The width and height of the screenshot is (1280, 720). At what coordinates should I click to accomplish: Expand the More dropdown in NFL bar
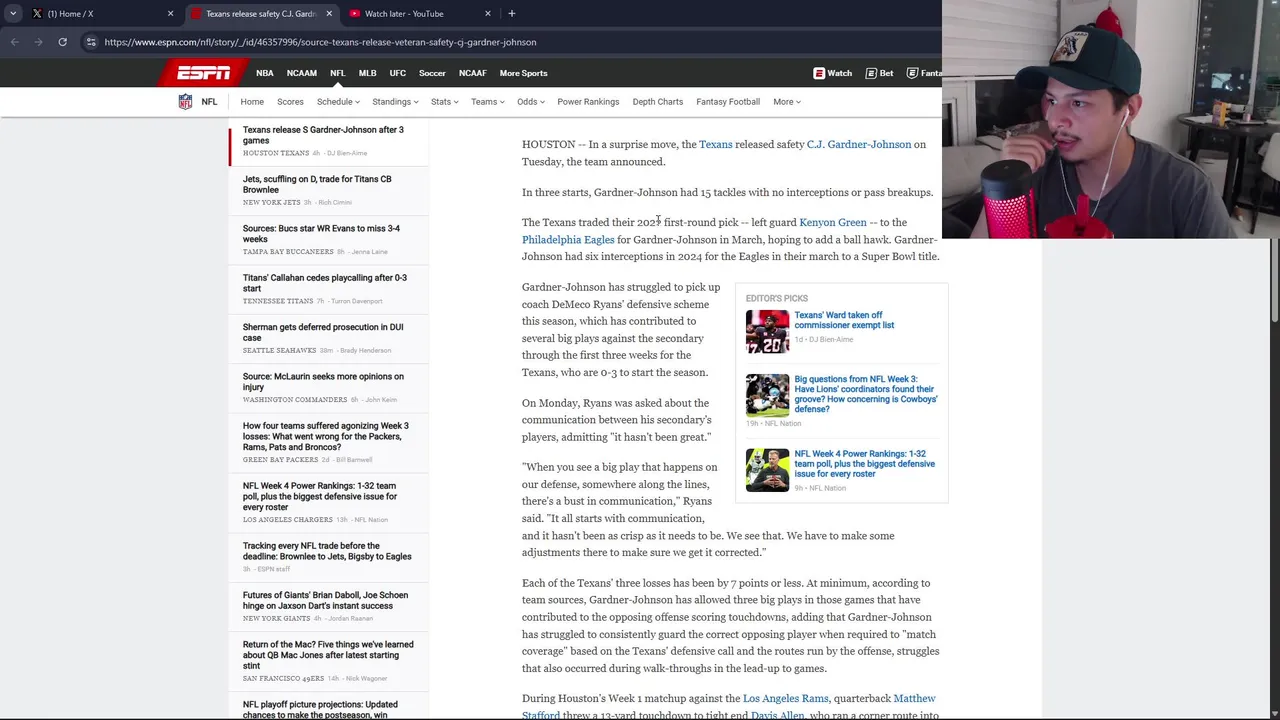786,102
